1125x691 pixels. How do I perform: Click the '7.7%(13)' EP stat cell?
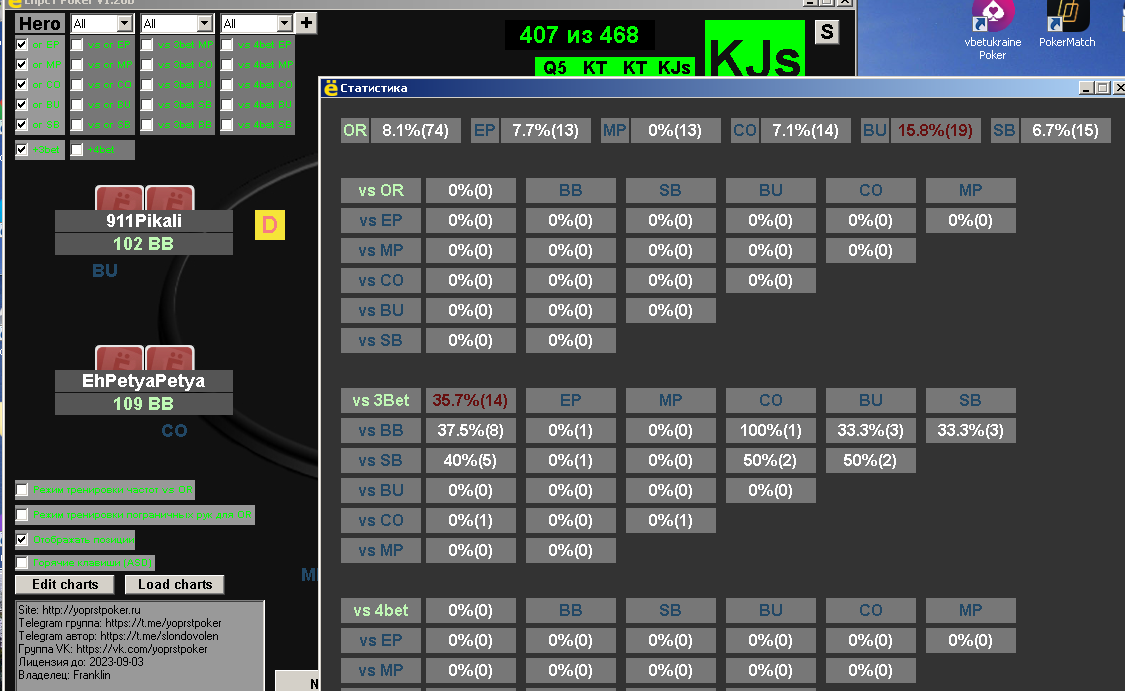(x=545, y=131)
